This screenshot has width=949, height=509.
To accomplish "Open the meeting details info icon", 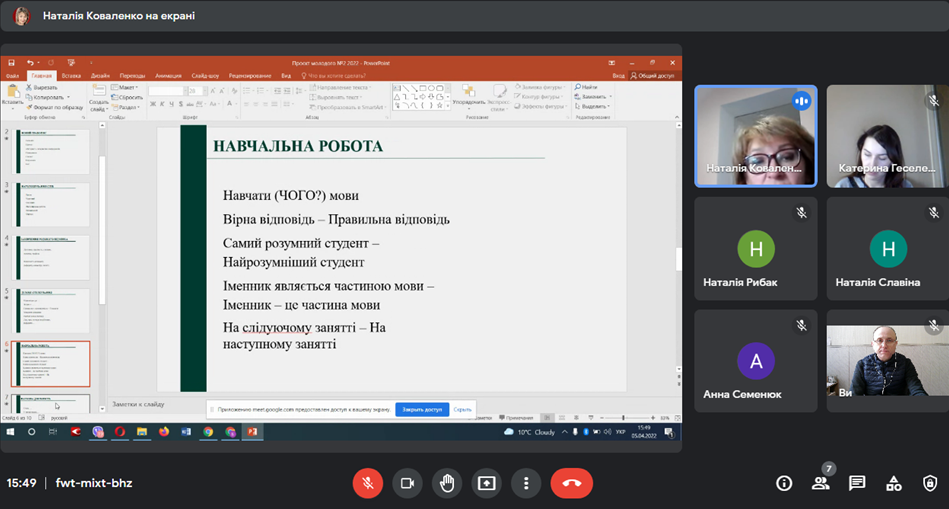I will [x=784, y=483].
